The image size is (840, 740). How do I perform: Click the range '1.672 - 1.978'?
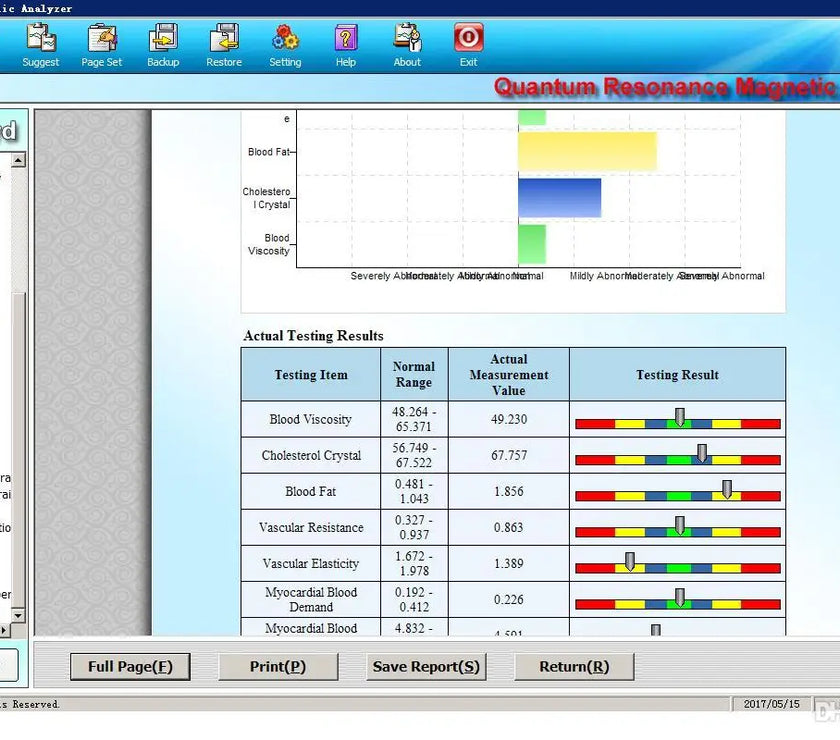point(414,564)
